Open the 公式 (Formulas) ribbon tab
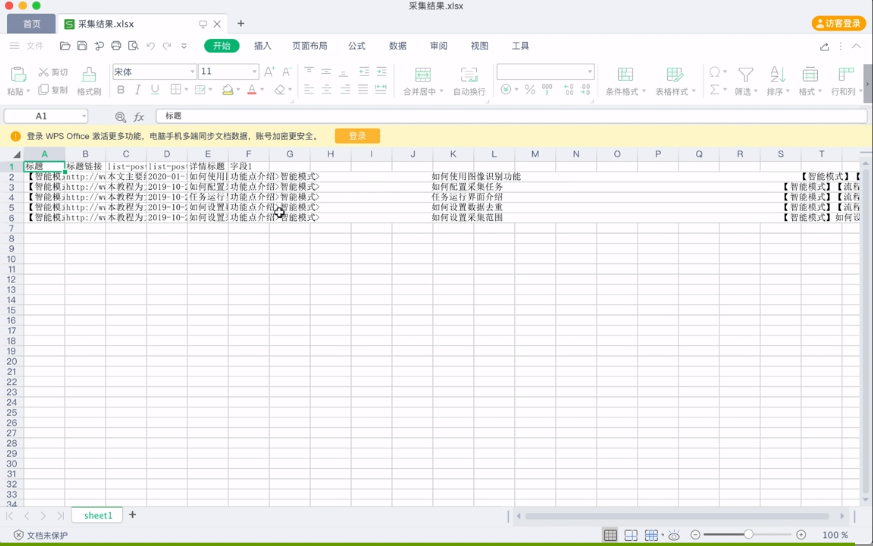873x546 pixels. 356,46
